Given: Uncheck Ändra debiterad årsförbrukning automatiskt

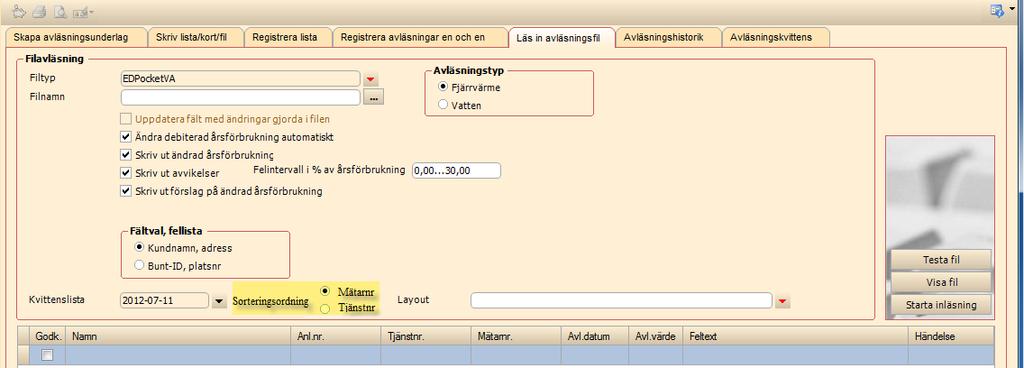Looking at the screenshot, I should pyautogui.click(x=126, y=138).
